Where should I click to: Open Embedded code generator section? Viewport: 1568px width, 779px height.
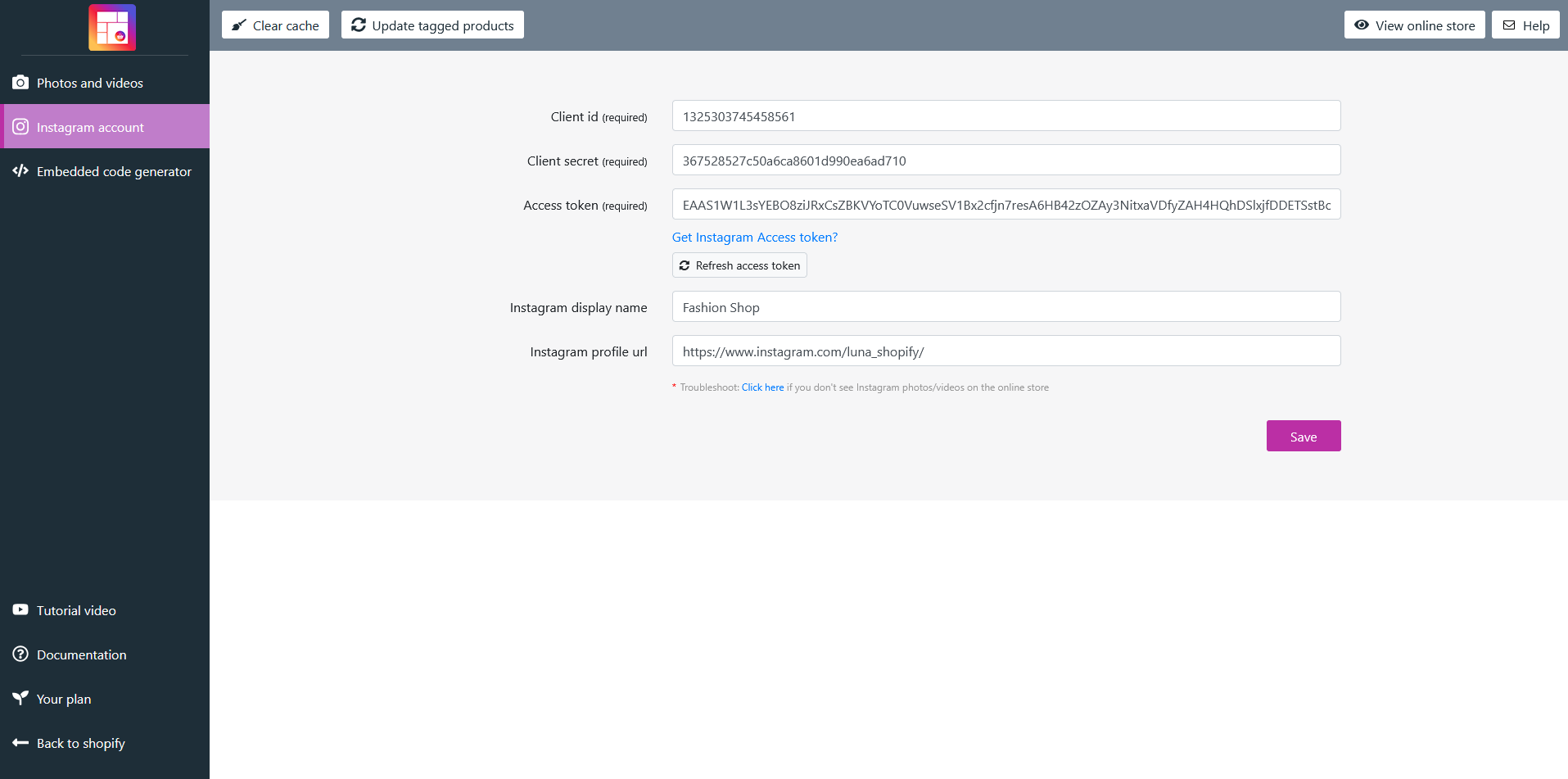point(114,171)
